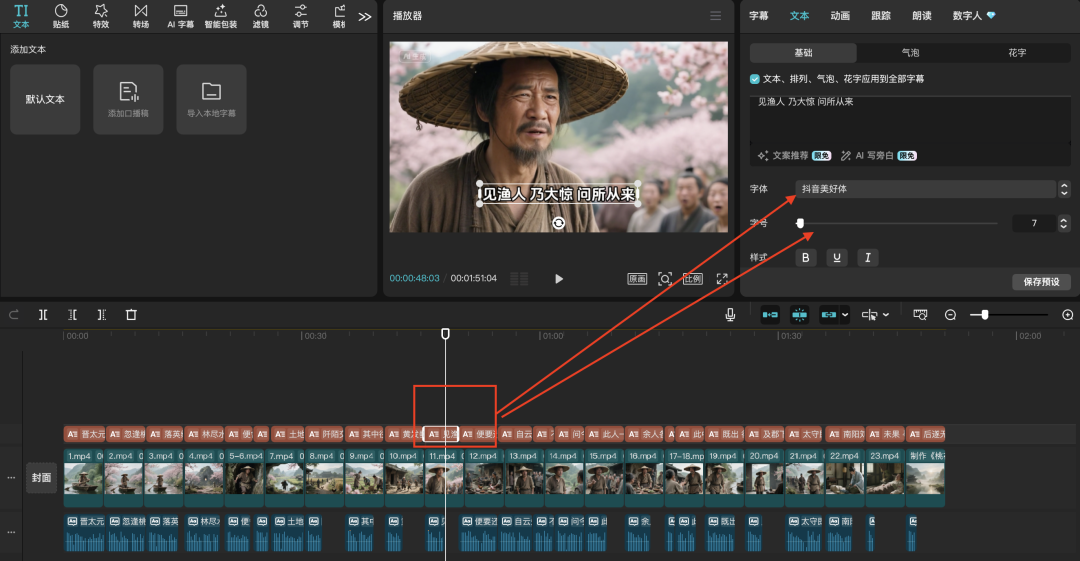Open the 贴纸 stickers tool
The width and height of the screenshot is (1080, 561).
61,16
